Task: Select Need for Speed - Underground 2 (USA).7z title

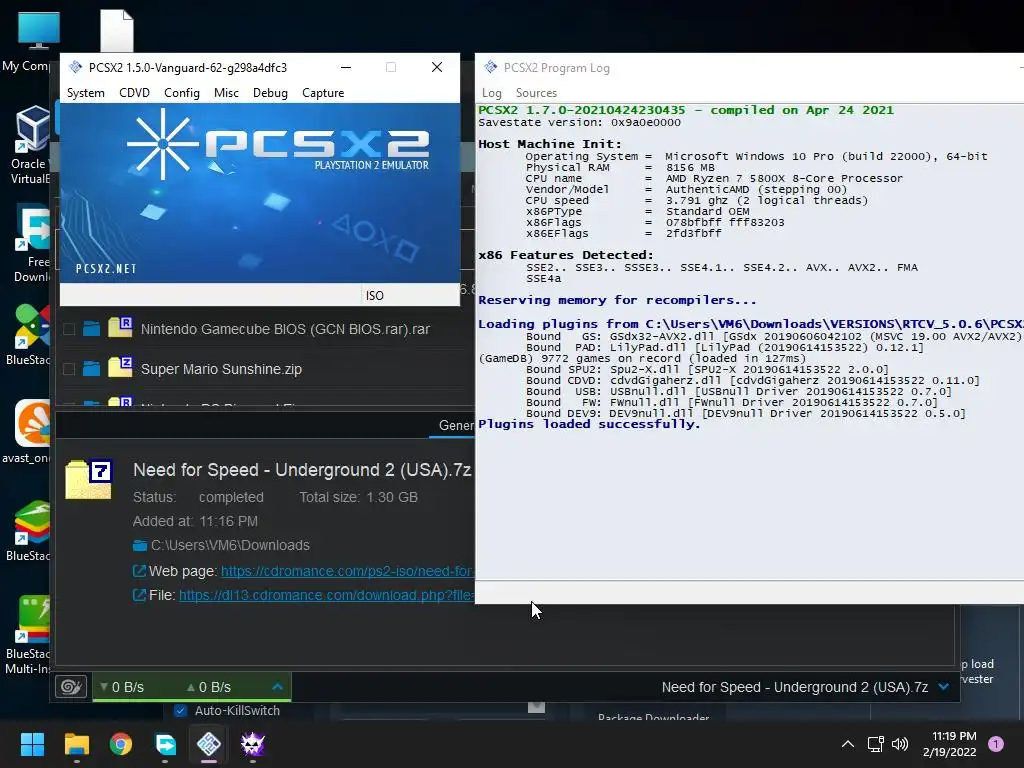Action: pyautogui.click(x=302, y=470)
